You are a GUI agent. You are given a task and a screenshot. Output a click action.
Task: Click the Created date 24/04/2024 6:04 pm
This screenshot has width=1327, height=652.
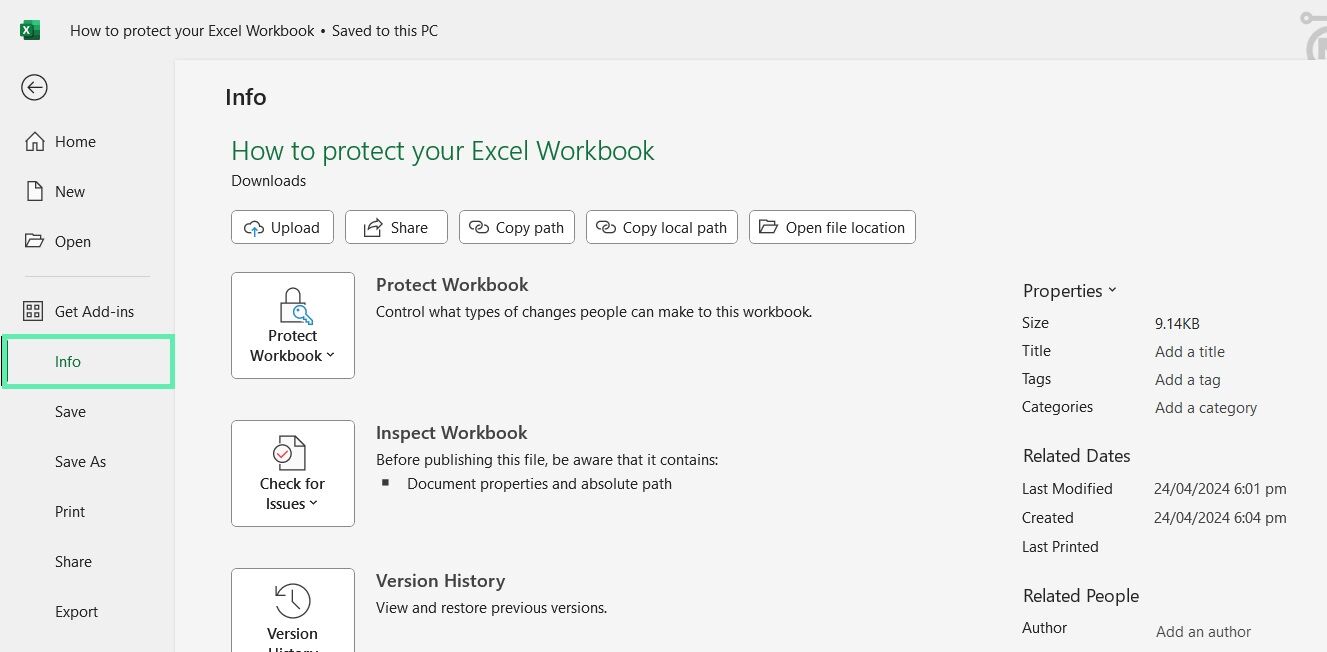click(1220, 518)
